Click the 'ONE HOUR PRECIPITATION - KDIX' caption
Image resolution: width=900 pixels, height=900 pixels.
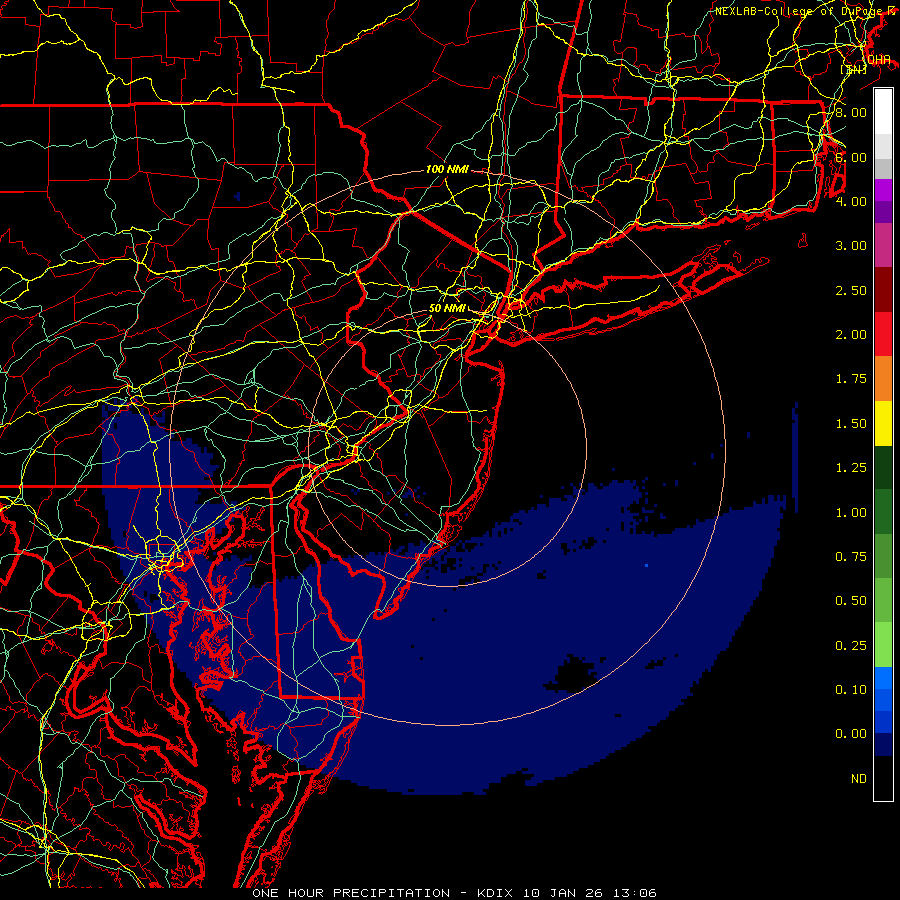pyautogui.click(x=381, y=893)
